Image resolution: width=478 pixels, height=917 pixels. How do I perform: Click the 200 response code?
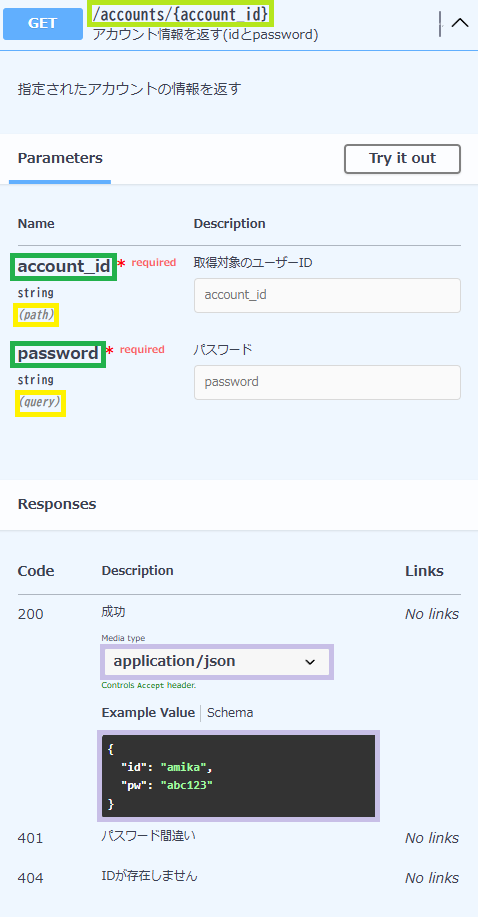[x=30, y=614]
